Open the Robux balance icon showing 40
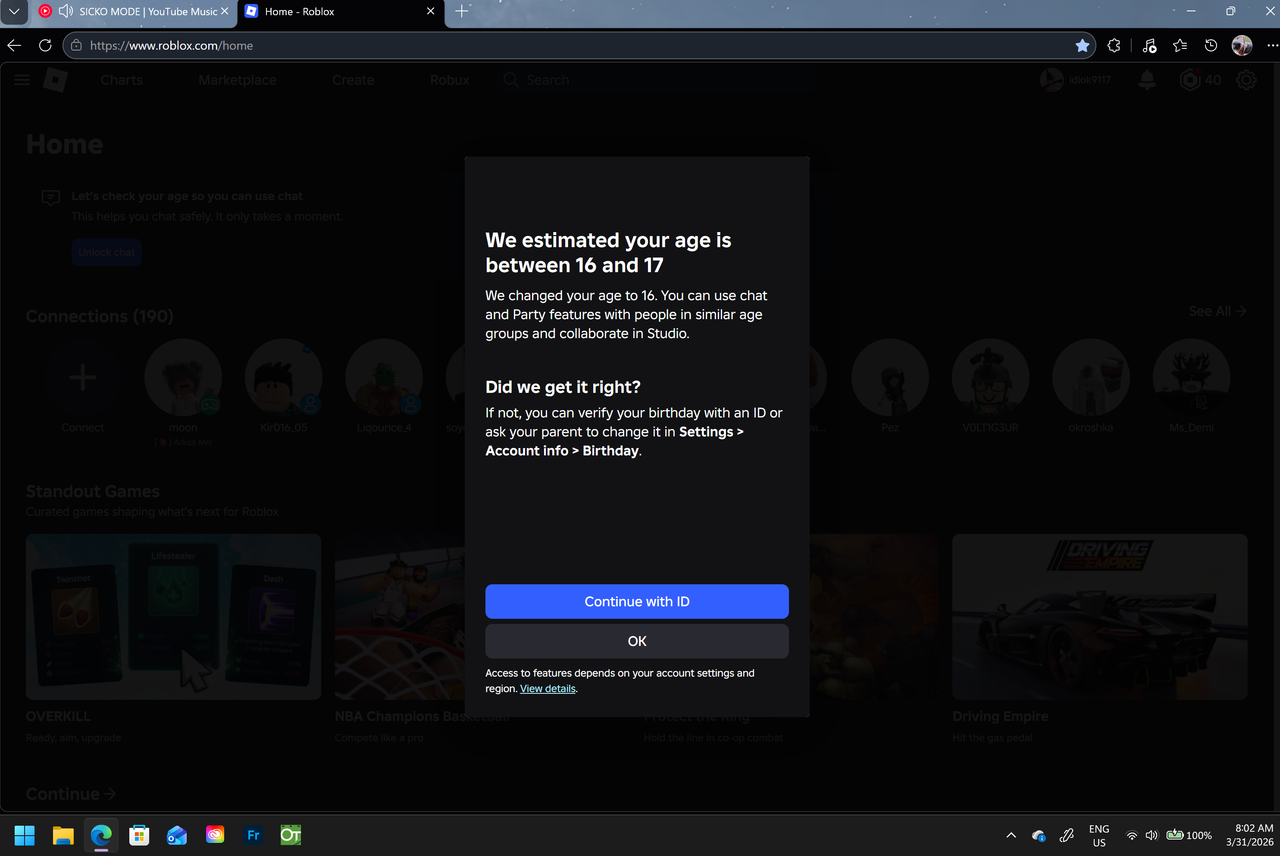The height and width of the screenshot is (856, 1280). [x=1190, y=80]
